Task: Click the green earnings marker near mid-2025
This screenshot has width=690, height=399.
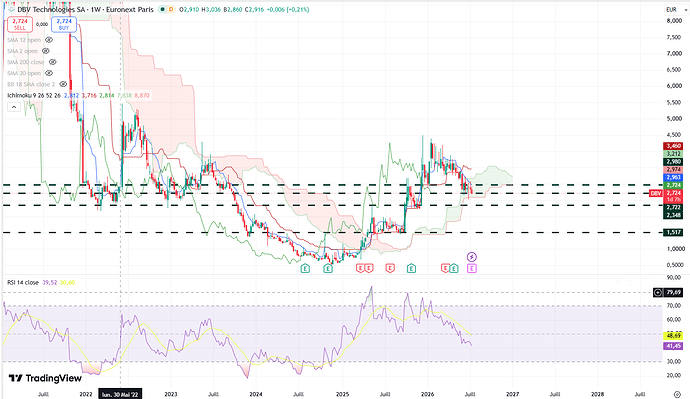Action: [x=411, y=268]
